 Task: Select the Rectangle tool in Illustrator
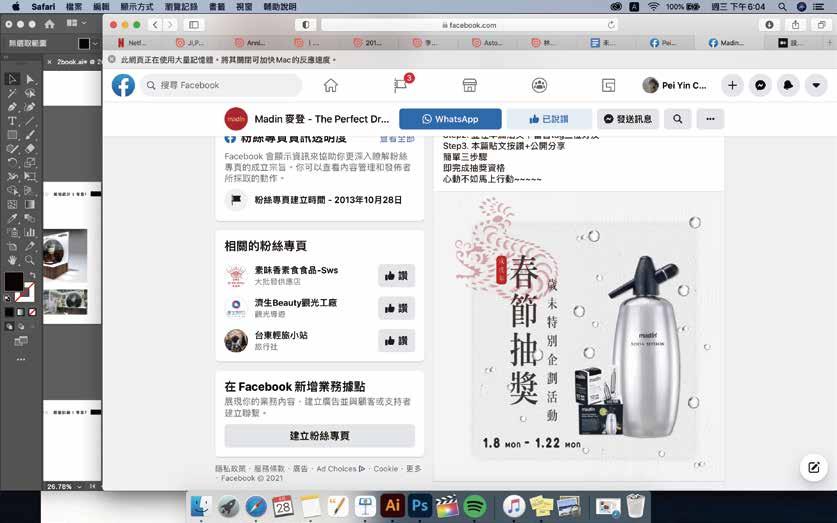pos(12,135)
